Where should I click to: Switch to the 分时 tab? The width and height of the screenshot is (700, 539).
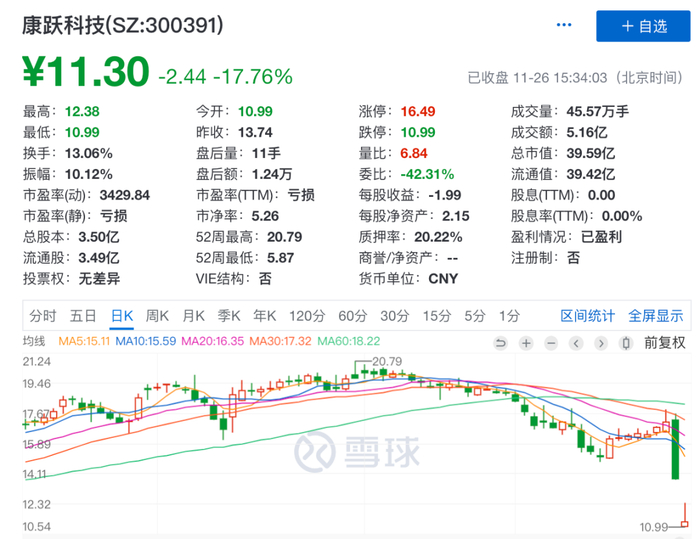pyautogui.click(x=43, y=316)
